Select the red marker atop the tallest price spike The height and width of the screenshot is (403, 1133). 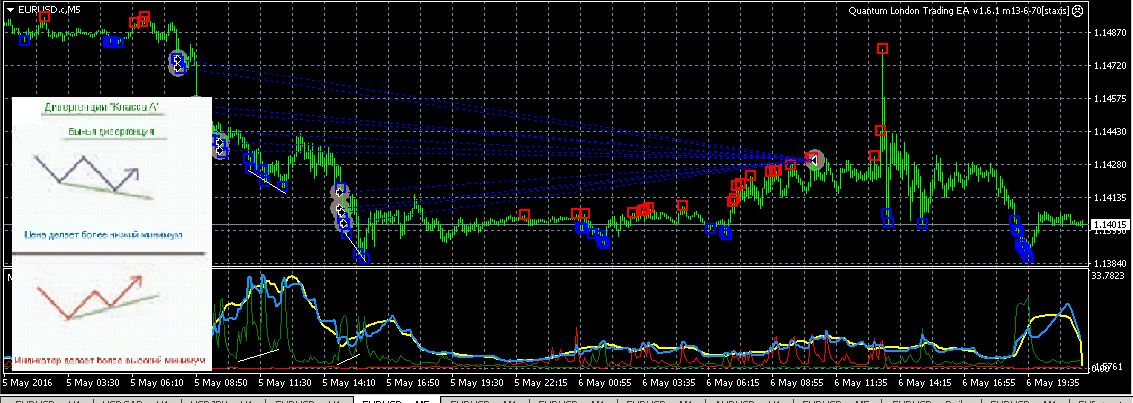click(882, 48)
